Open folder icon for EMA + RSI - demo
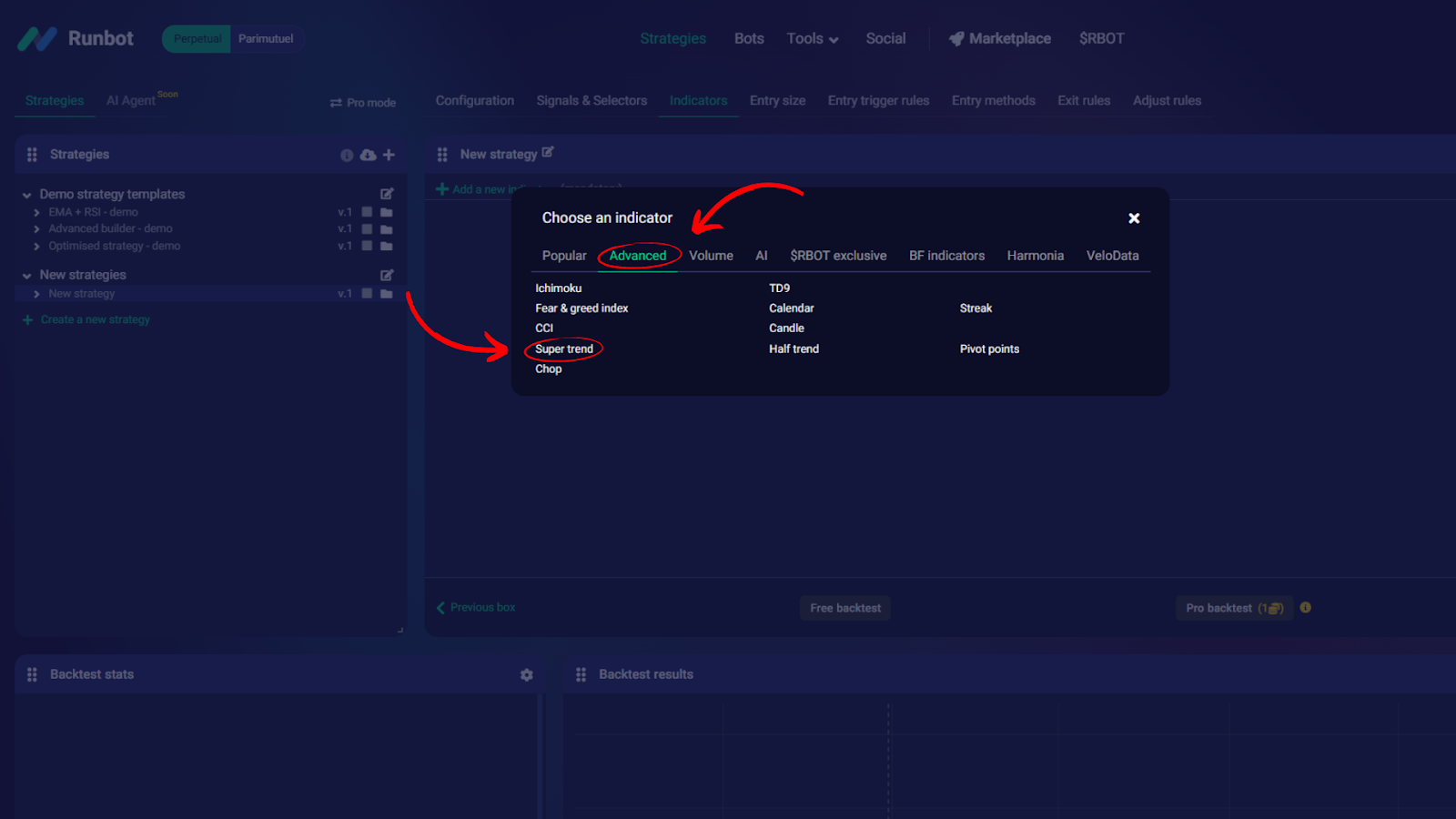This screenshot has height=819, width=1456. (387, 212)
